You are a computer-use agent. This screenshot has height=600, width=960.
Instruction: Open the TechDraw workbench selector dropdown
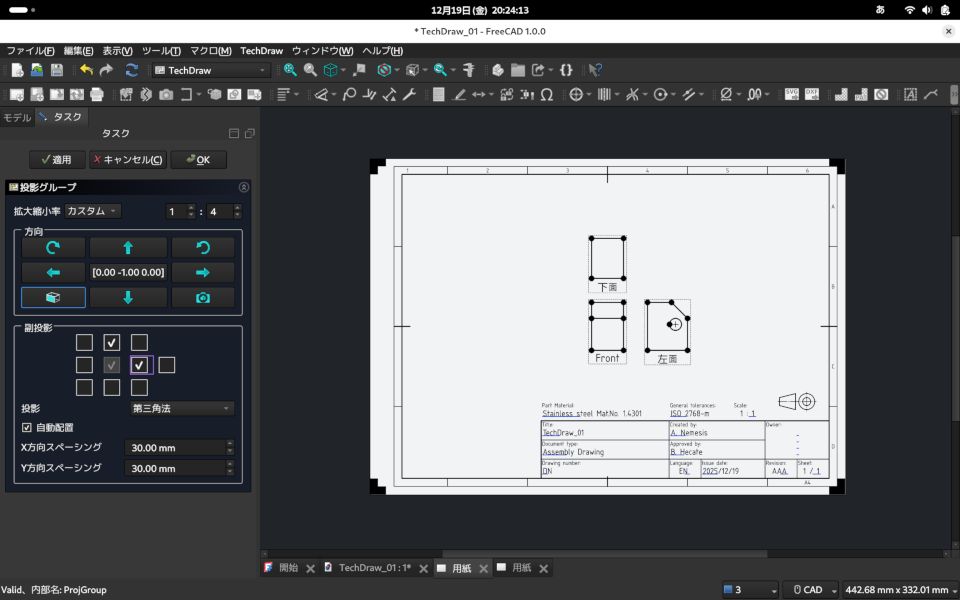211,70
